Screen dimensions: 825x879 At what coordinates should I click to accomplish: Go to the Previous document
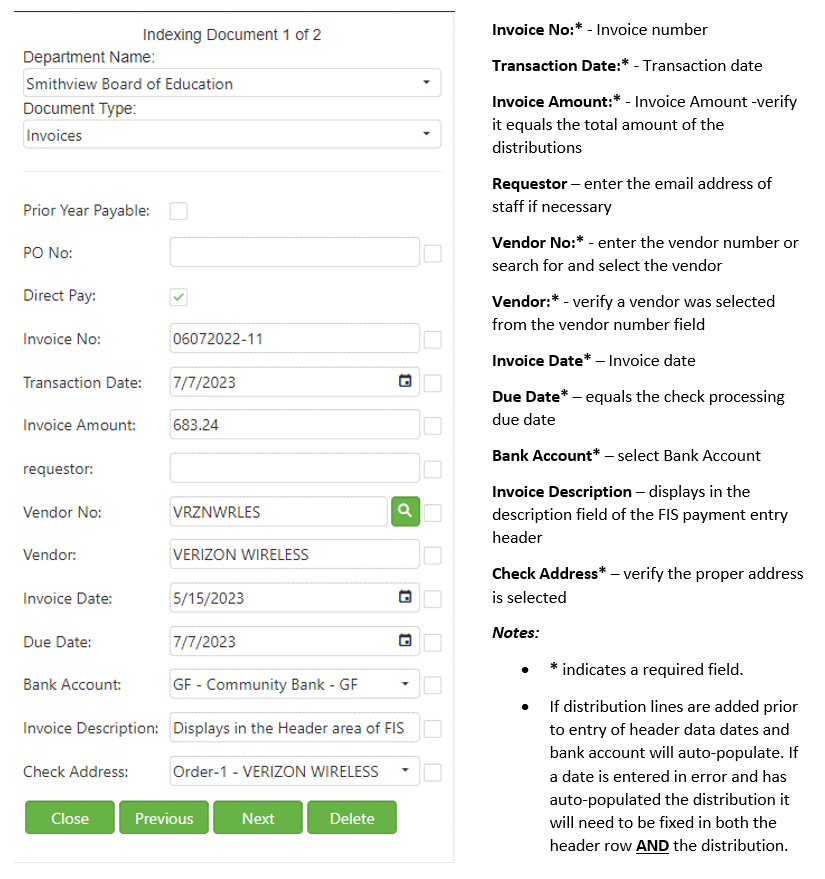coord(164,818)
